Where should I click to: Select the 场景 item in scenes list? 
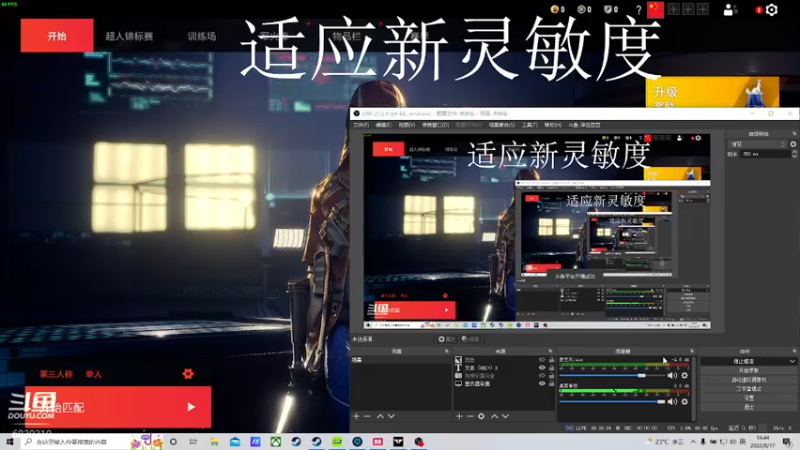point(401,360)
